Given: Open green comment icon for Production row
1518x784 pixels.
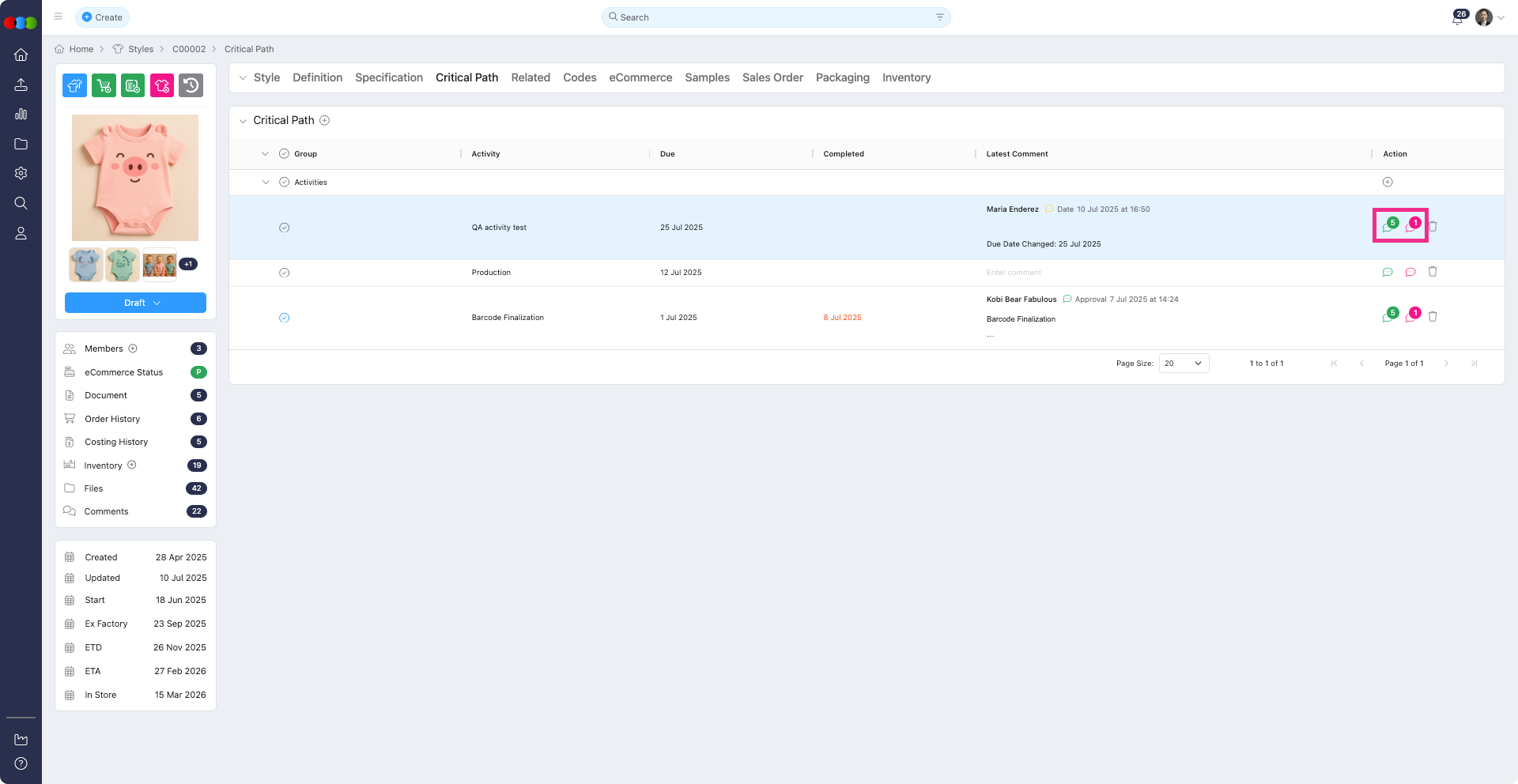Looking at the screenshot, I should (x=1387, y=272).
